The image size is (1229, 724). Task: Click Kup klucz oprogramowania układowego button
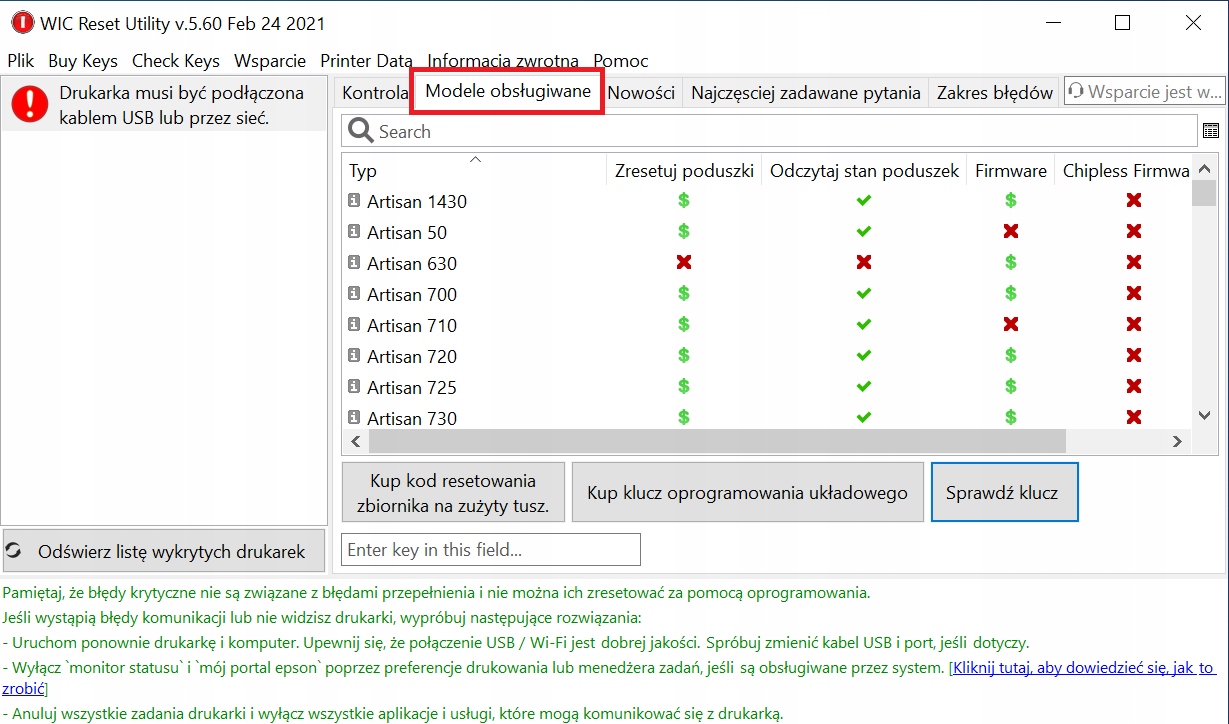tap(747, 492)
